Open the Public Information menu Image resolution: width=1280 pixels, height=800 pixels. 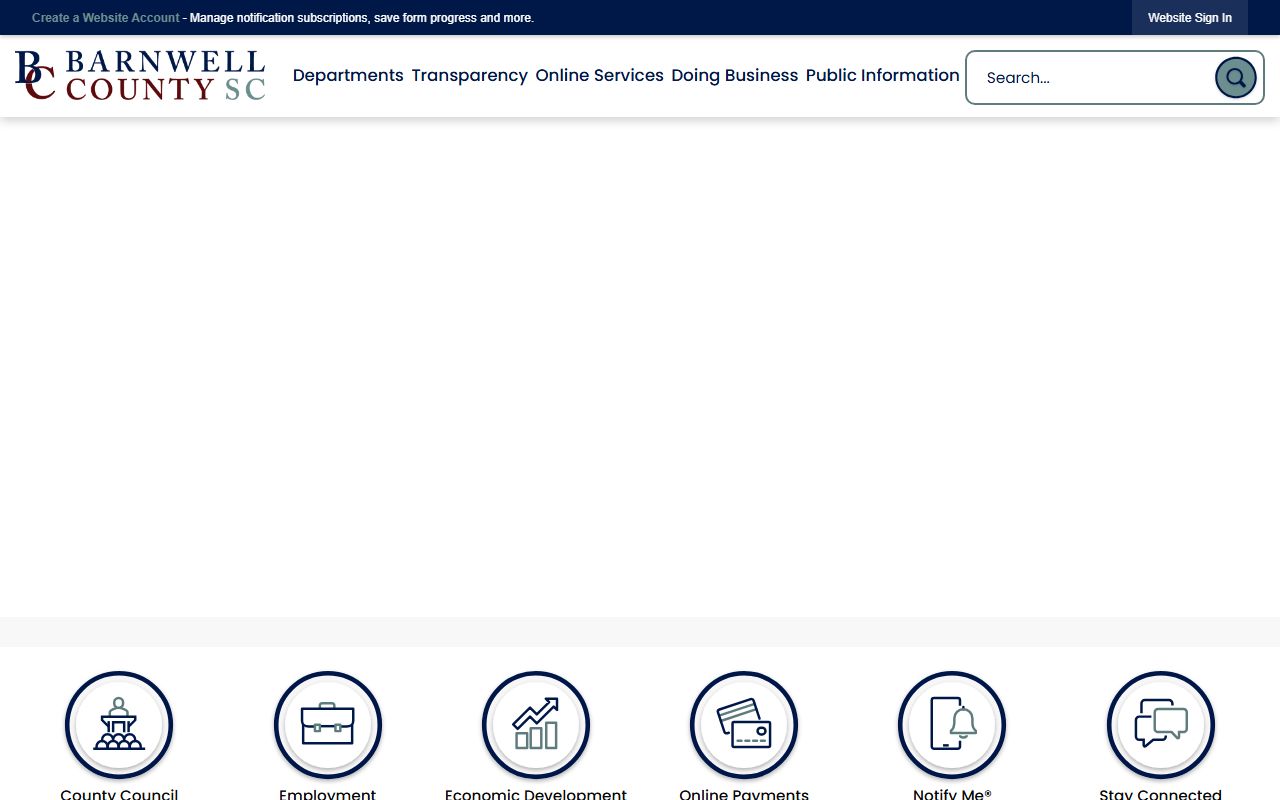point(883,75)
